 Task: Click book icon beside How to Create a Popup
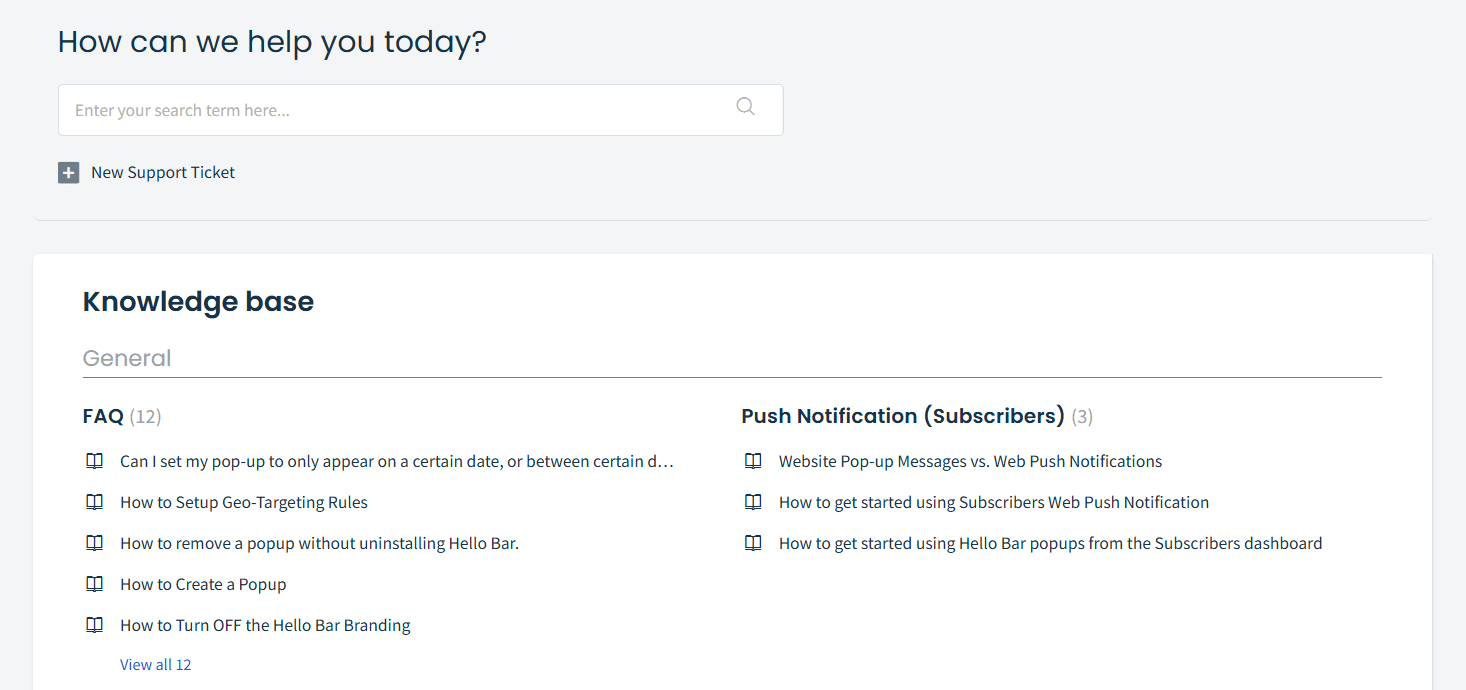94,584
